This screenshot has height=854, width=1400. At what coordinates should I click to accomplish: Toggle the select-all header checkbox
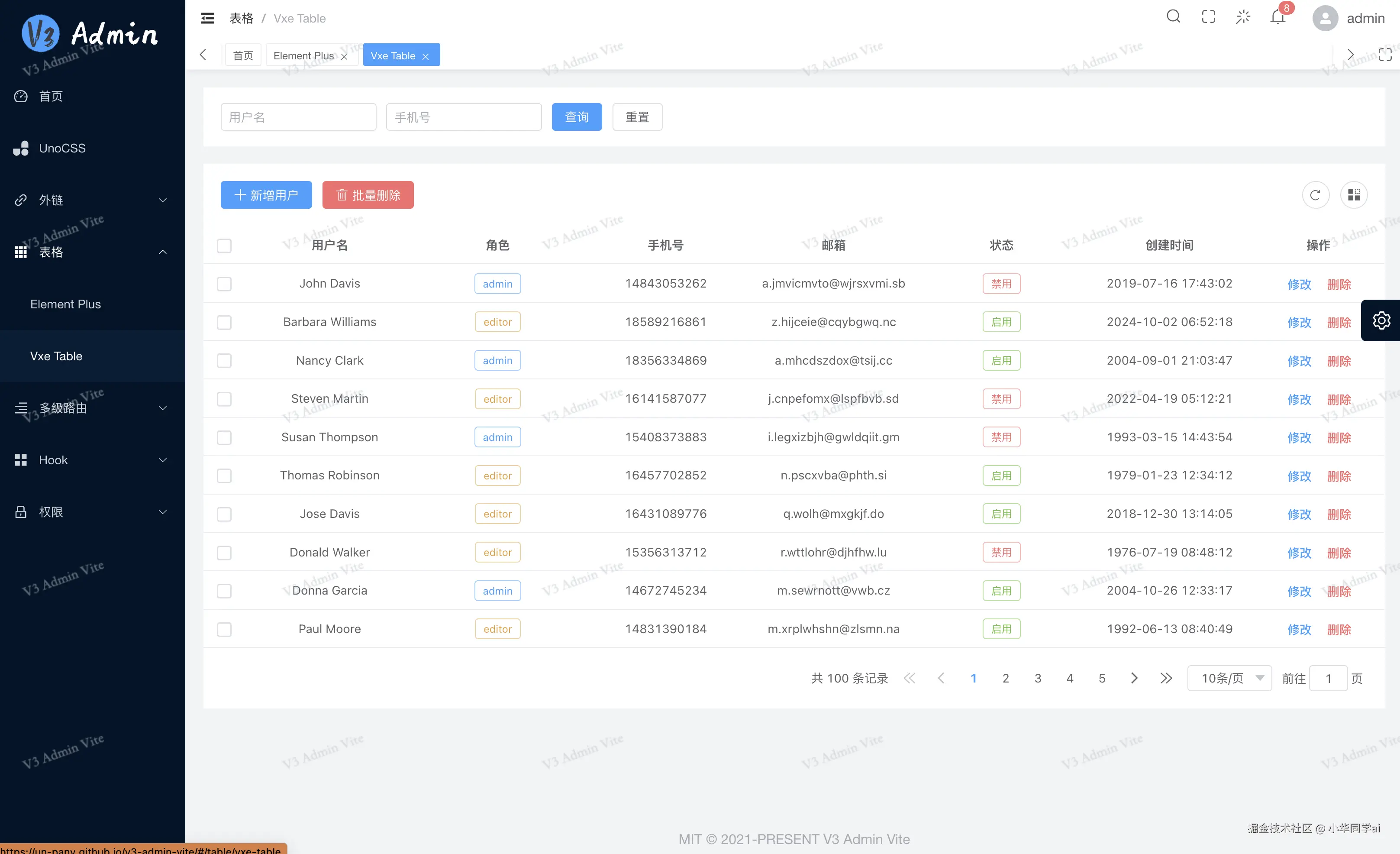point(224,246)
